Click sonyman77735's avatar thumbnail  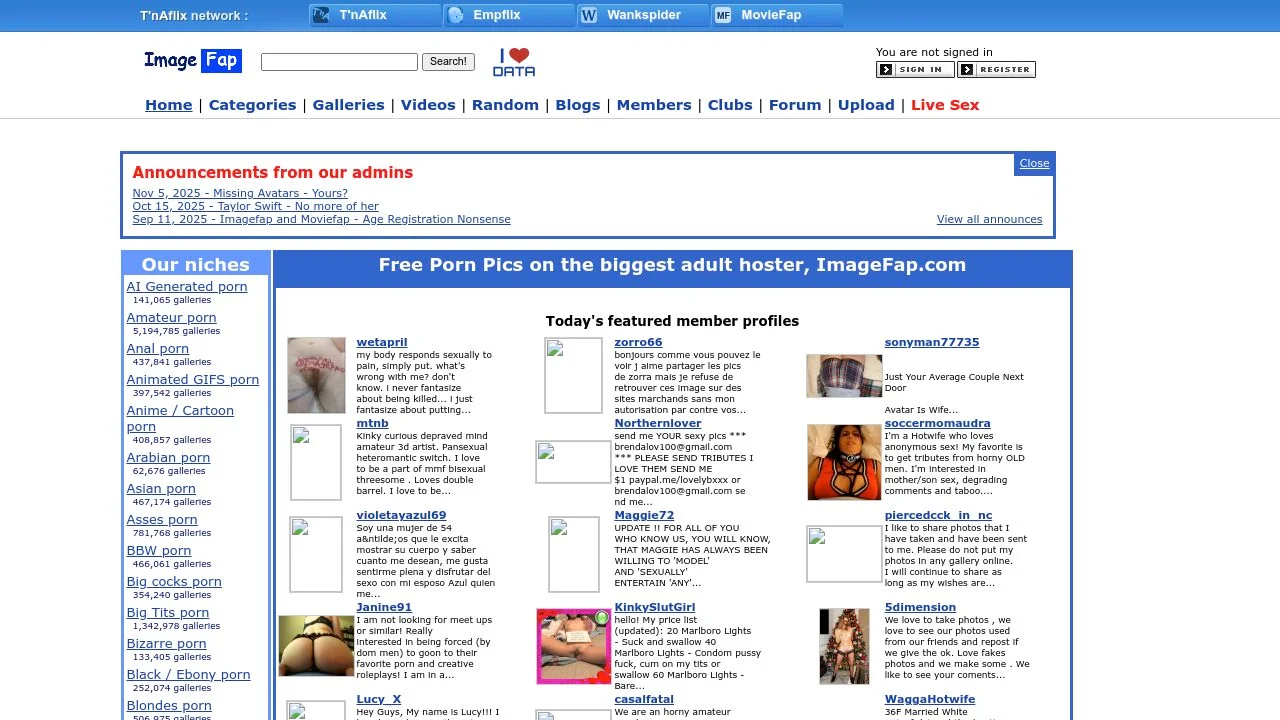click(843, 375)
